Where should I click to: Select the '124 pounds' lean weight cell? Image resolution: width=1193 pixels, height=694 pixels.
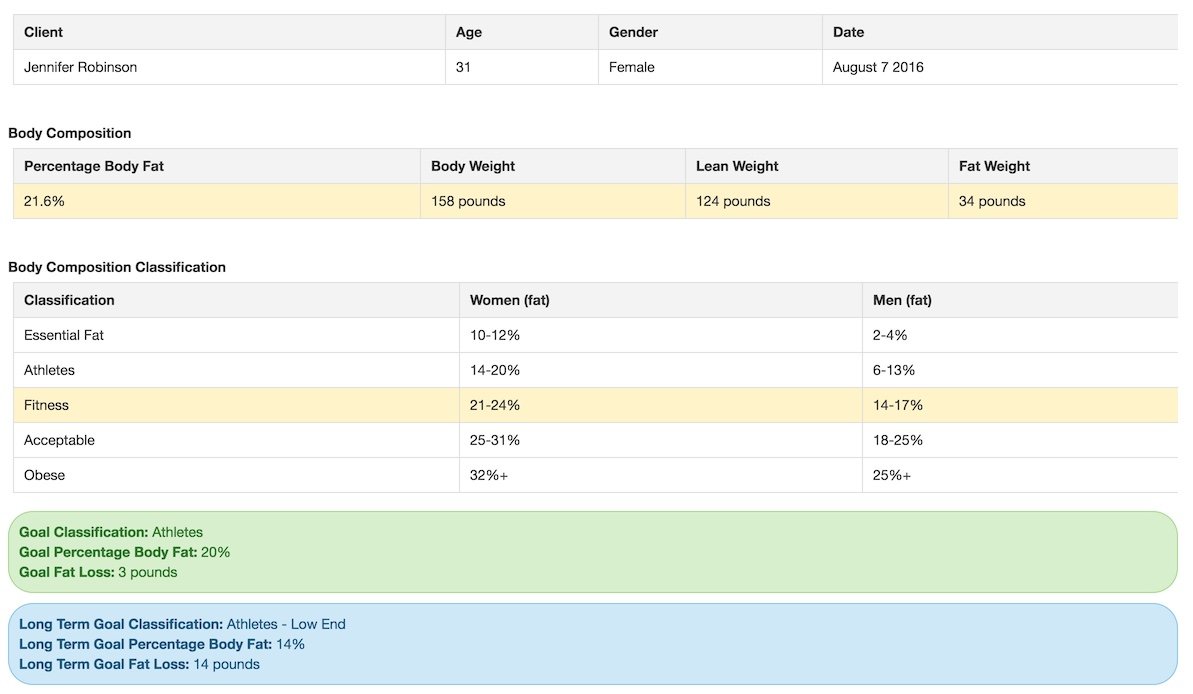point(816,201)
